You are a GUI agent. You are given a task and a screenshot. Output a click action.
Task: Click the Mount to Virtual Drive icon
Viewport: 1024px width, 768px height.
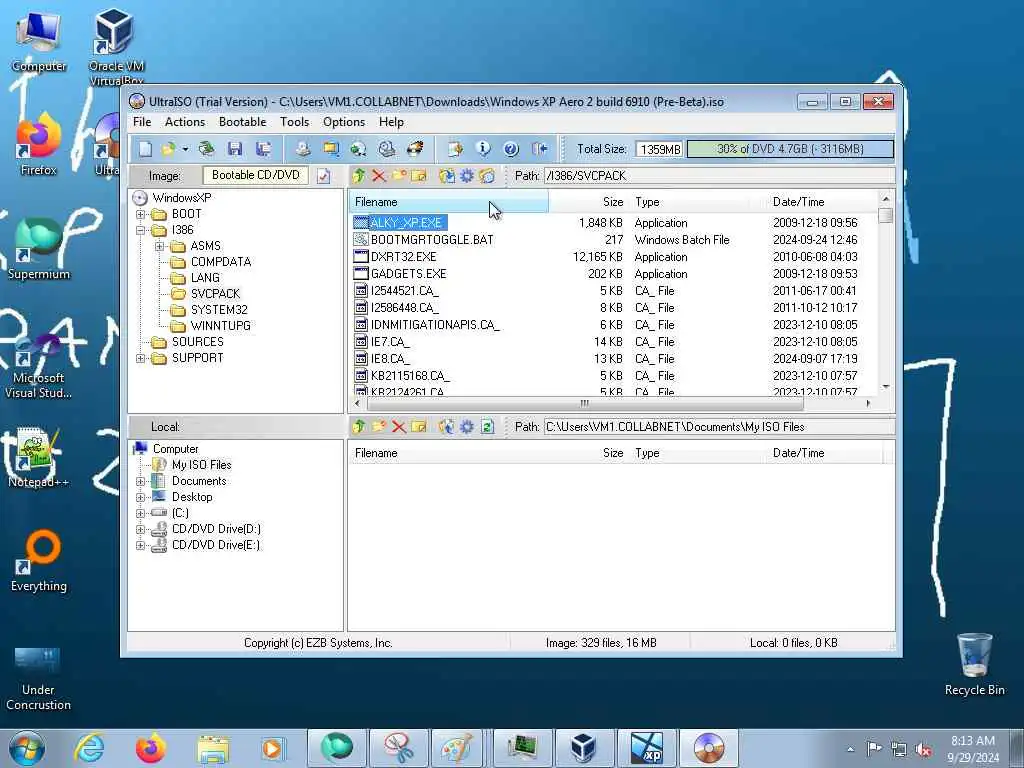tap(387, 149)
